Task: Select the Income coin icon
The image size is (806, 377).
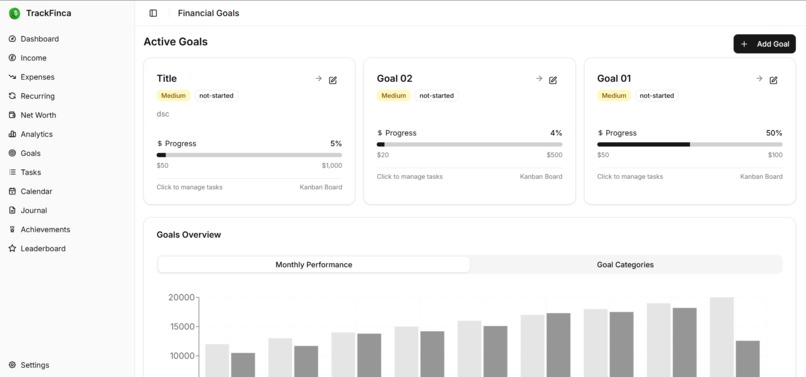Action: (x=12, y=58)
